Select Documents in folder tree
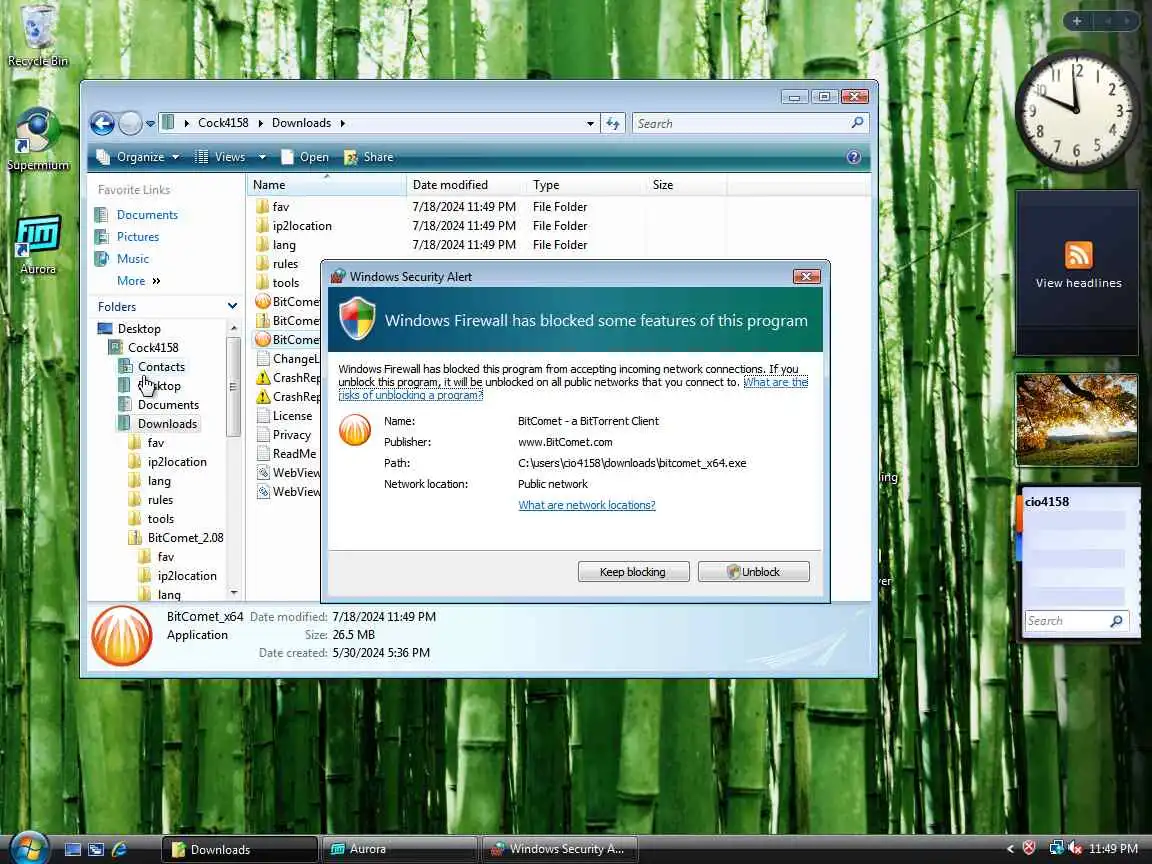1152x864 pixels. pyautogui.click(x=168, y=405)
